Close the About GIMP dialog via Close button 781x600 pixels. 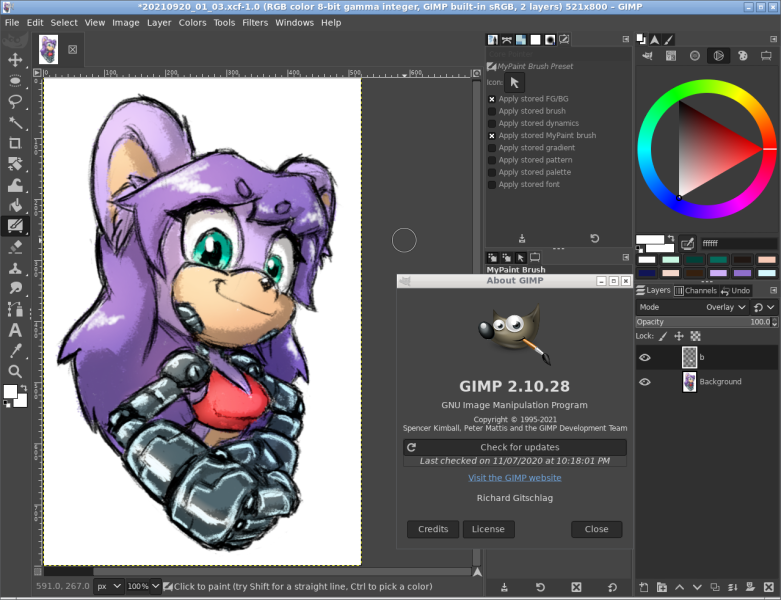coord(596,529)
